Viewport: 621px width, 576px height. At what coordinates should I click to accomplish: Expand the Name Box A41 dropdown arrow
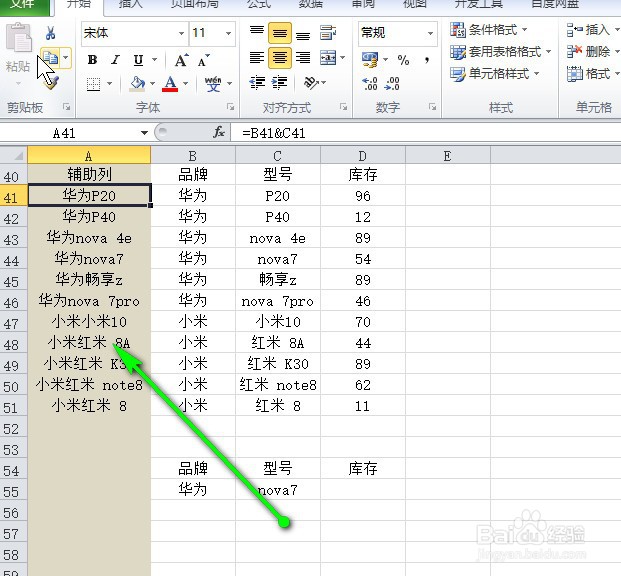click(x=144, y=133)
